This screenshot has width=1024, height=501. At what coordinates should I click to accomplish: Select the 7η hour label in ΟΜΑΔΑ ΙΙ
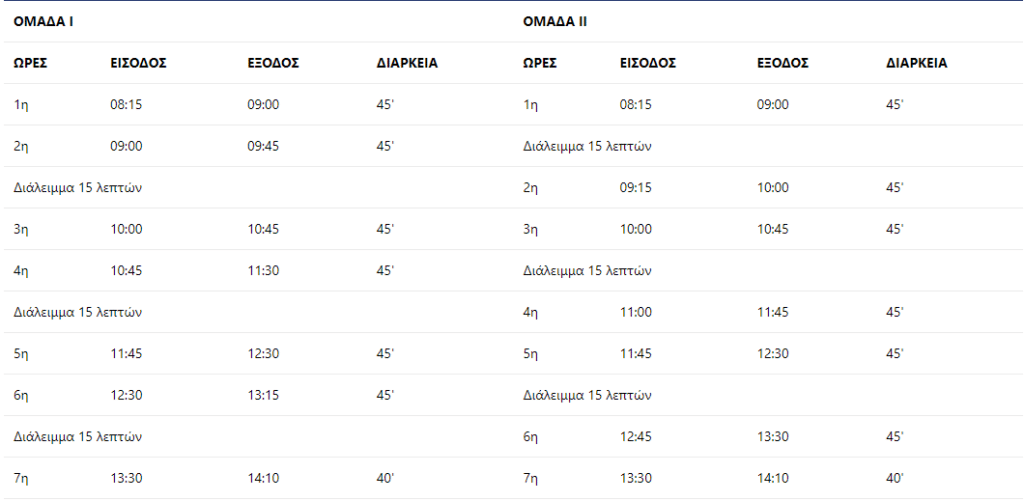[x=530, y=479]
